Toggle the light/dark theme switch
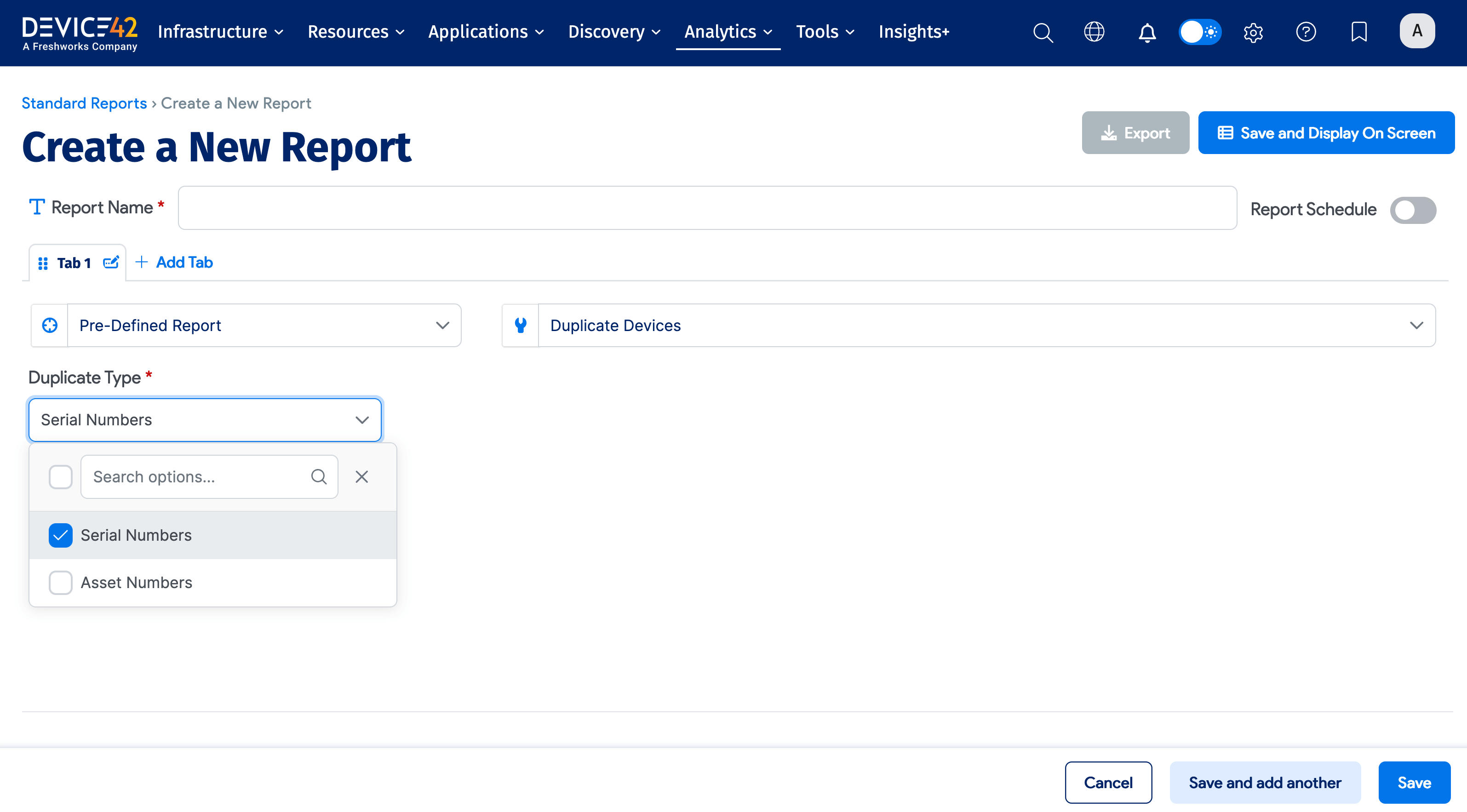Screen dimensions: 1467x812 [1199, 32]
